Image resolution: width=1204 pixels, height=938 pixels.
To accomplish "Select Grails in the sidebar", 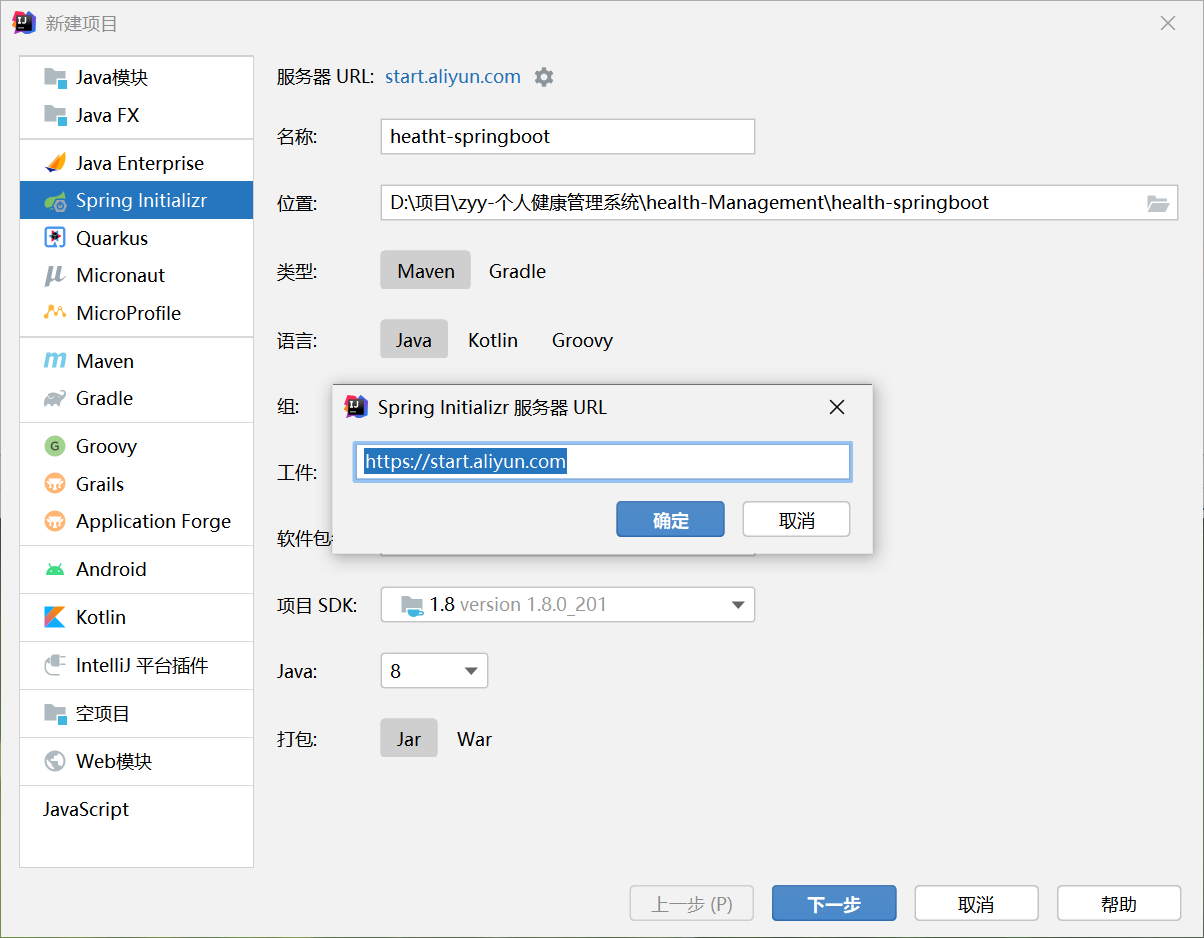I will [136, 484].
